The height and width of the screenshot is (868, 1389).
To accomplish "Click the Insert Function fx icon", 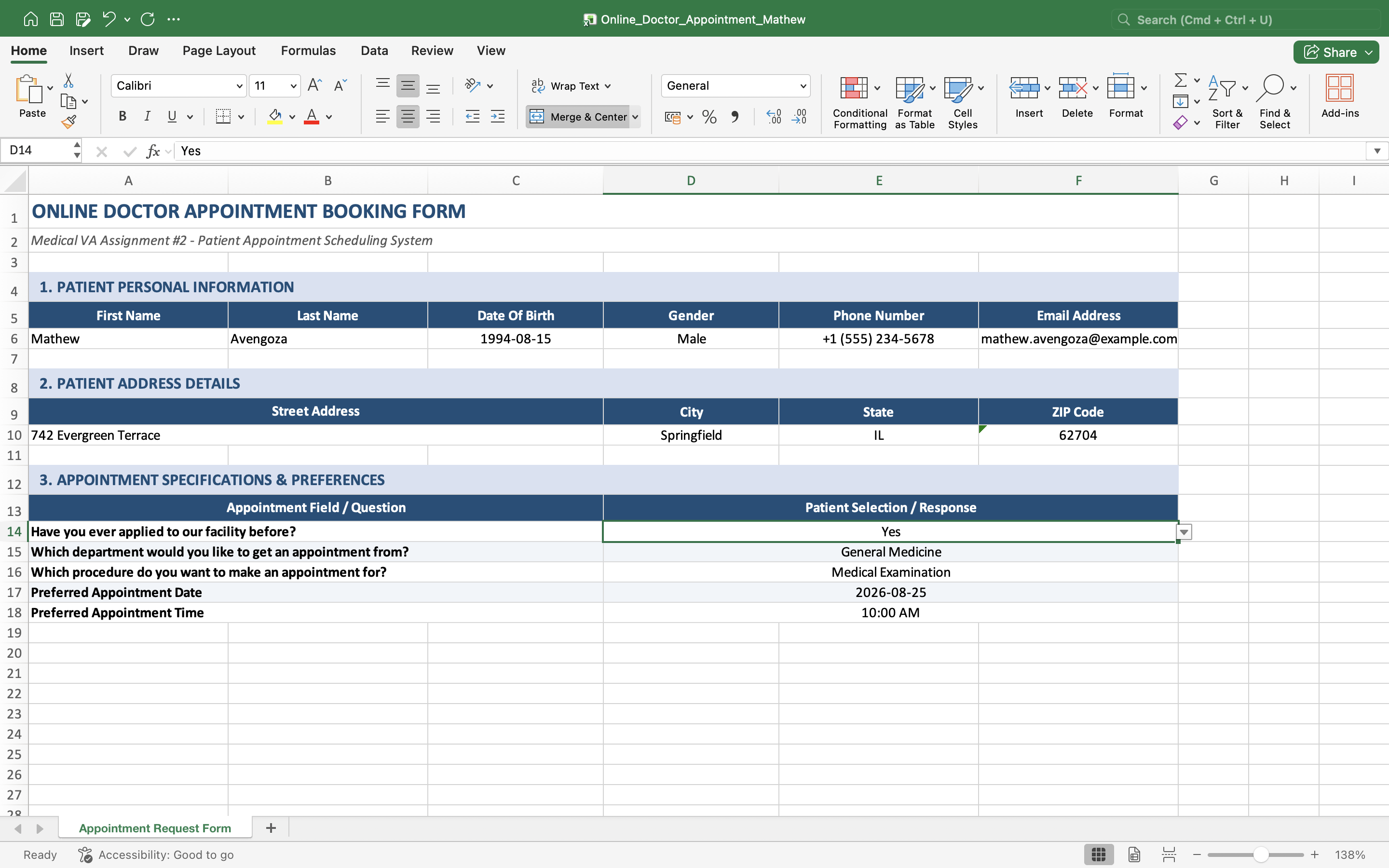I will point(153,151).
